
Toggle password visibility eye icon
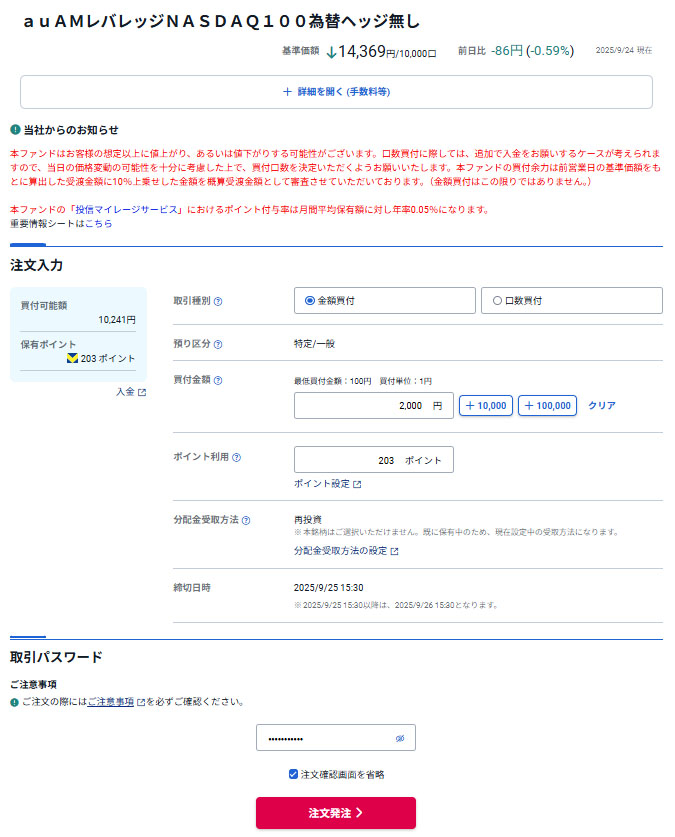[x=399, y=738]
